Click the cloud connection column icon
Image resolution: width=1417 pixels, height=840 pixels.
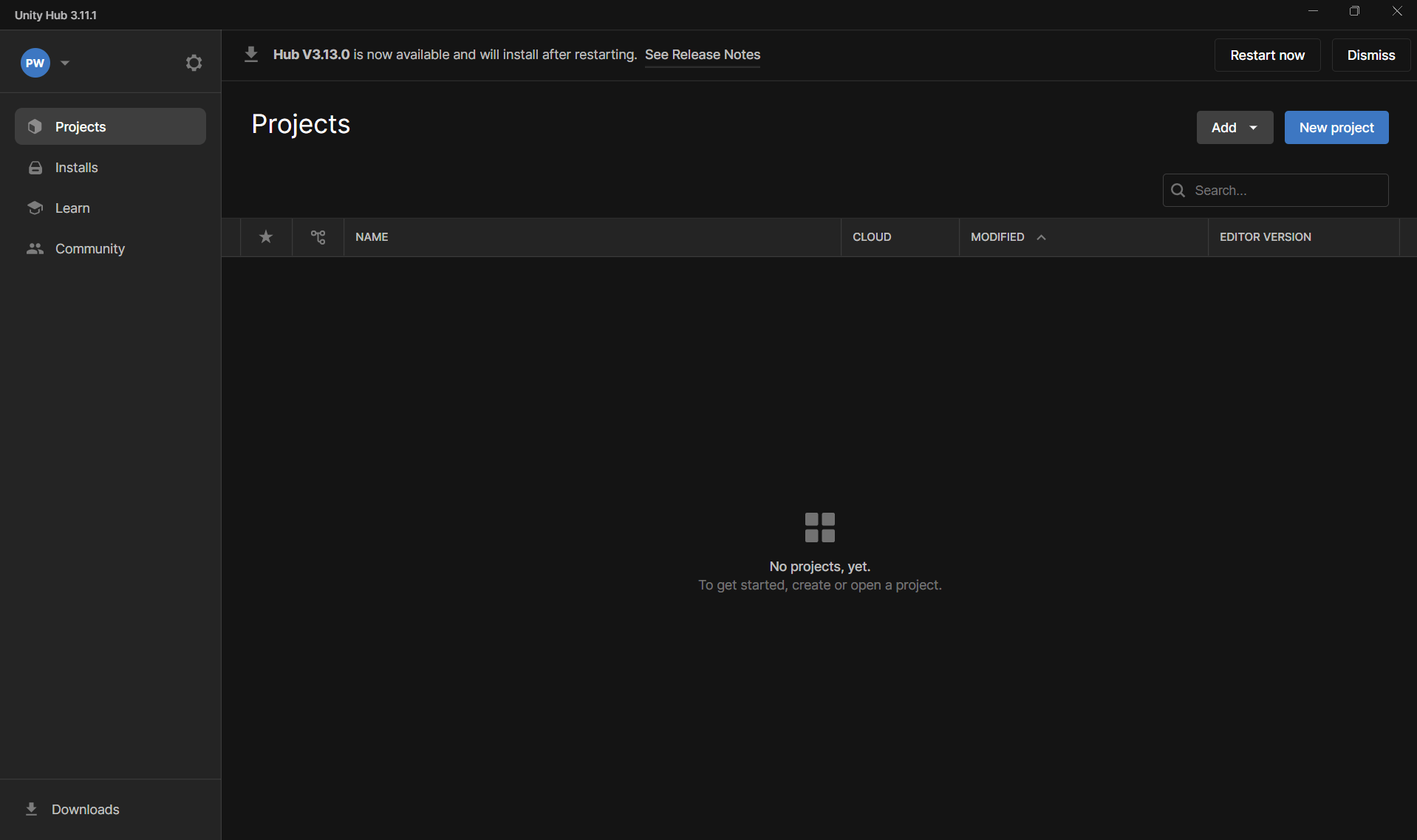click(318, 236)
